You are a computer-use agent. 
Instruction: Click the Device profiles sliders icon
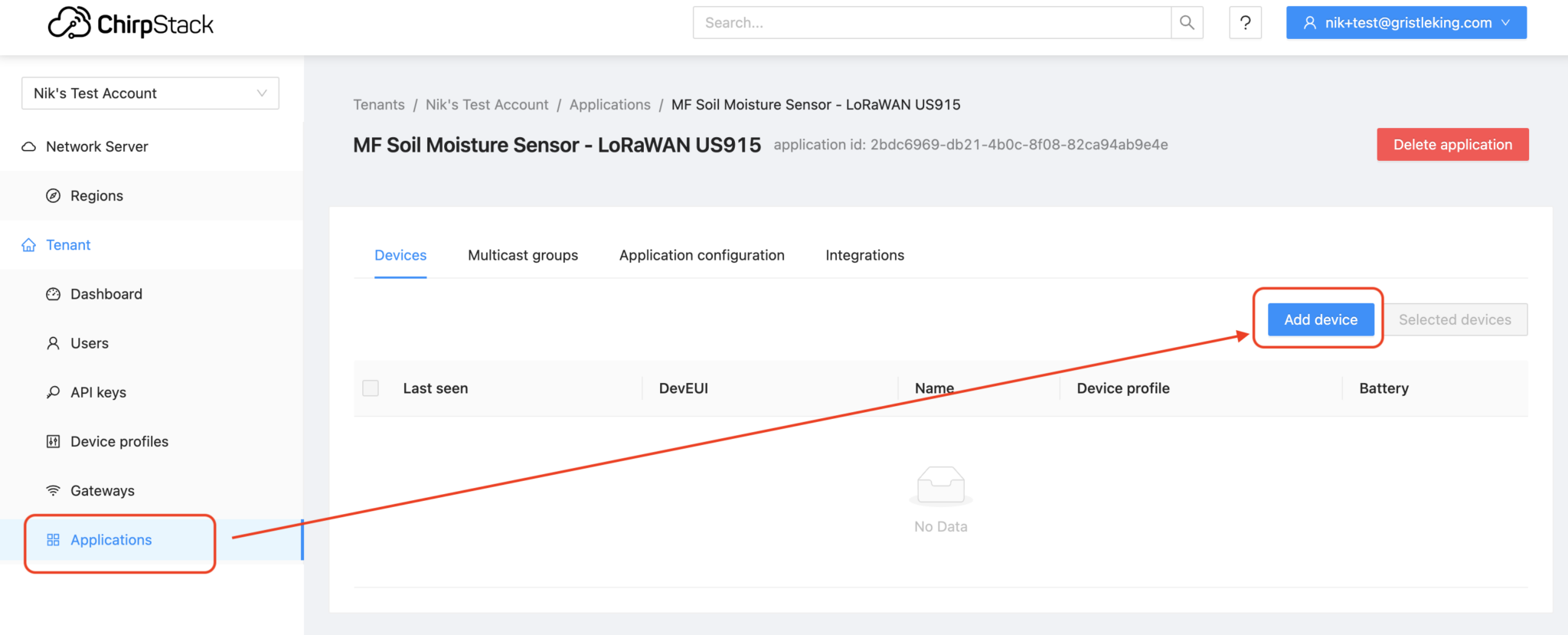coord(53,441)
